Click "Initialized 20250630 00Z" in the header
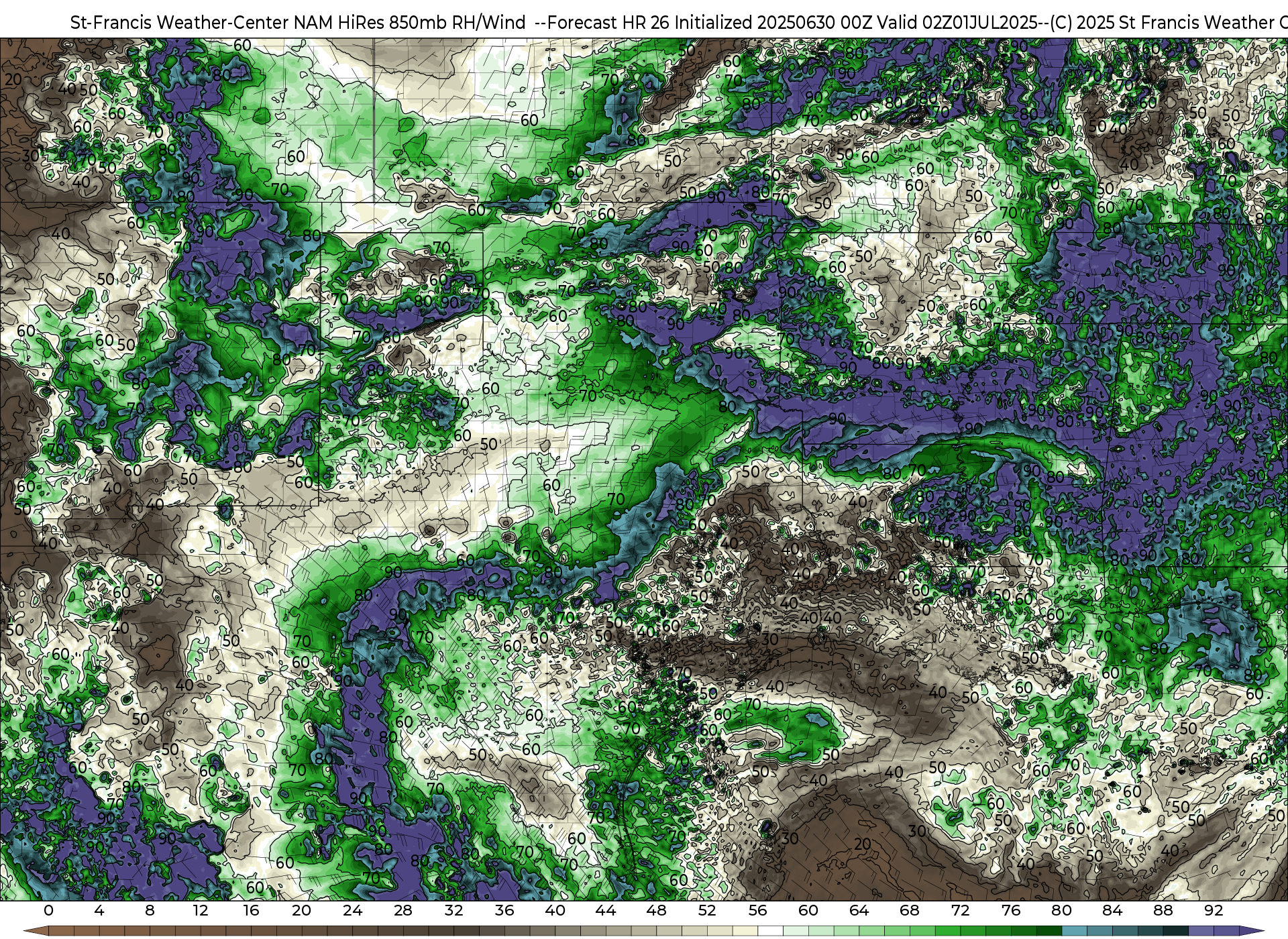Viewport: 1288px width, 939px height. coord(774,22)
